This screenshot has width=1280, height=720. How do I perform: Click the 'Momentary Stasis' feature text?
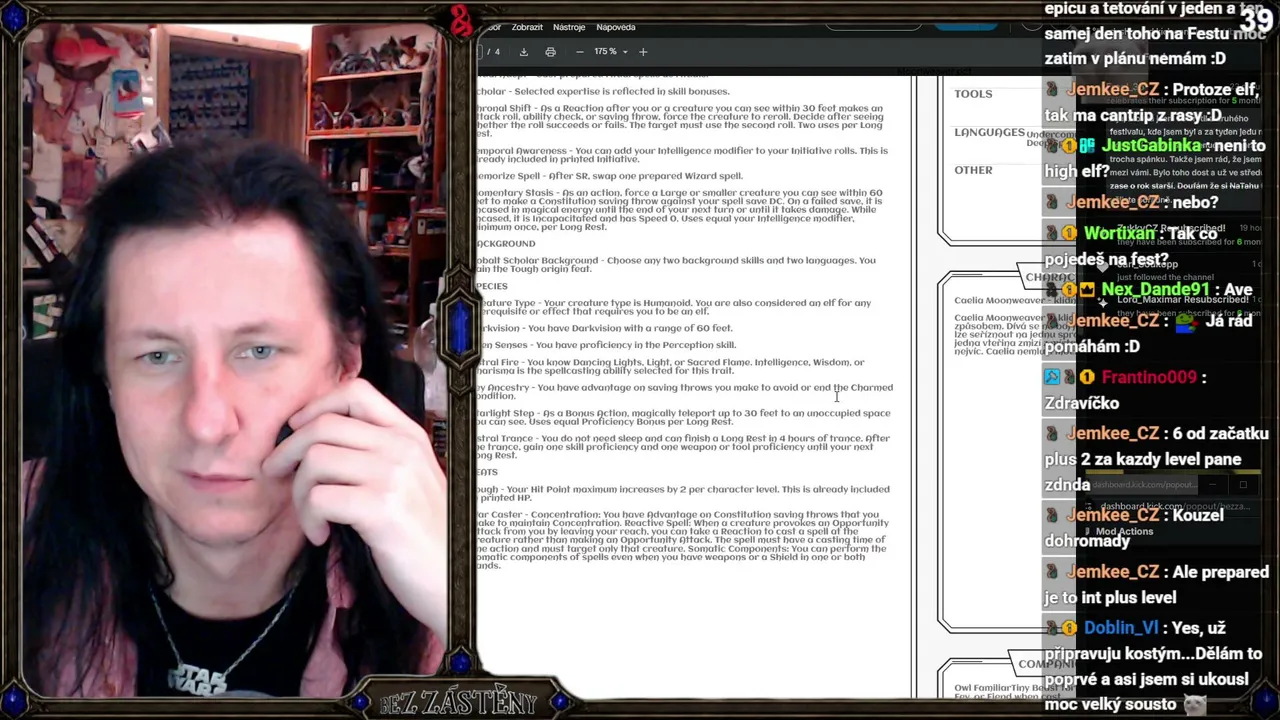680,210
